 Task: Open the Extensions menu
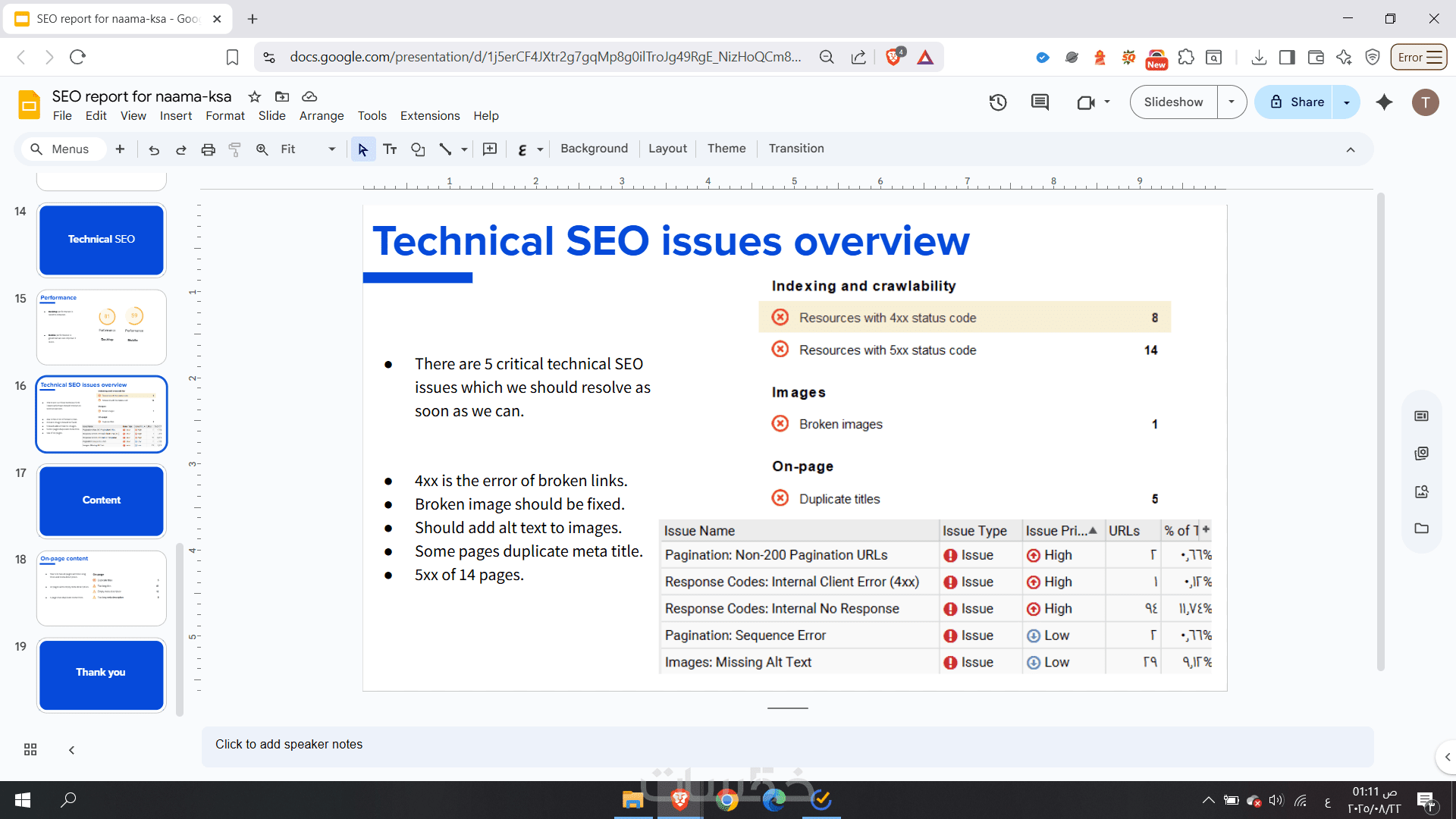(x=429, y=116)
